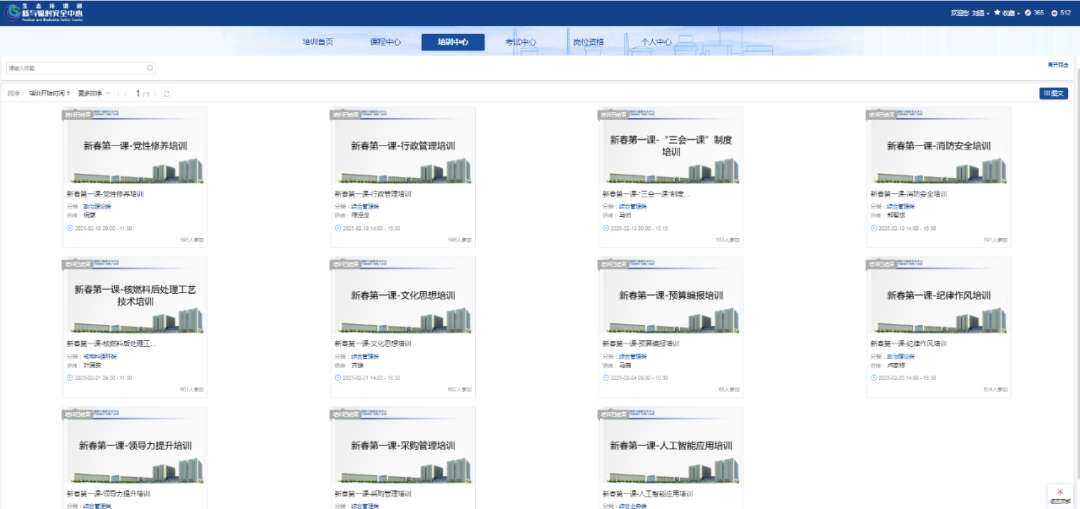
Task: Click the category link on the 核燃料后处理 card
Action: (x=100, y=356)
